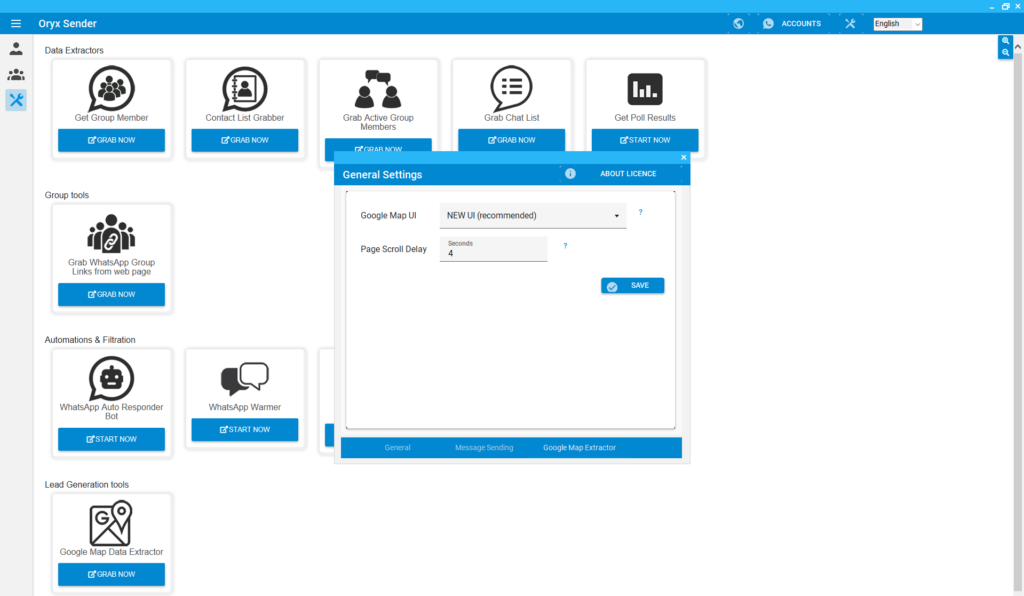Click the Grab Chat List icon
The height and width of the screenshot is (596, 1024).
511,88
